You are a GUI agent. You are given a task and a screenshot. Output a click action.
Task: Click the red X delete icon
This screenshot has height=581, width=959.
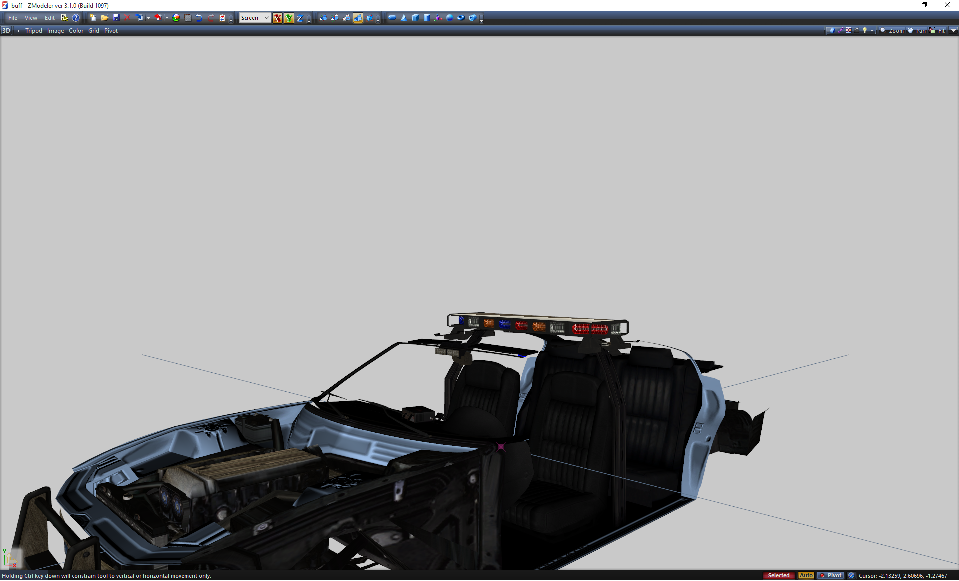127,18
